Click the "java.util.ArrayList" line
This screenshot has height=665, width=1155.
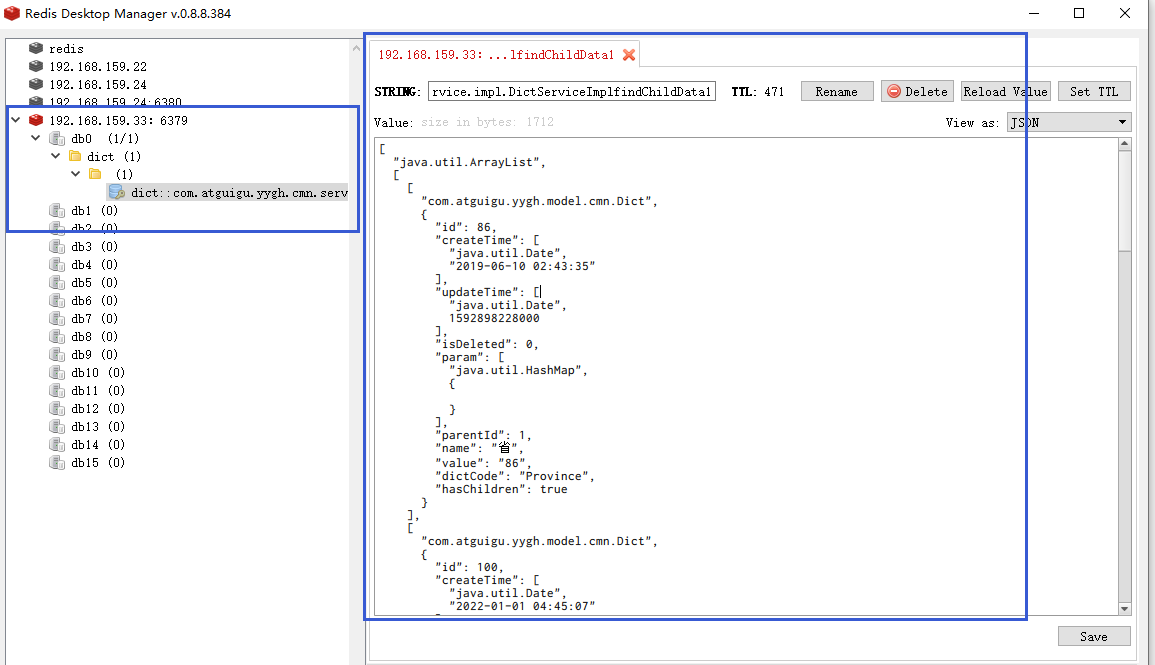(x=469, y=162)
